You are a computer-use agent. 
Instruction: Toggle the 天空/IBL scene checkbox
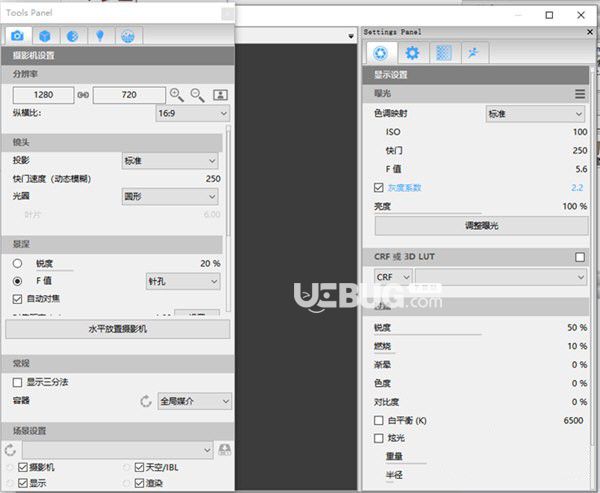[139, 467]
